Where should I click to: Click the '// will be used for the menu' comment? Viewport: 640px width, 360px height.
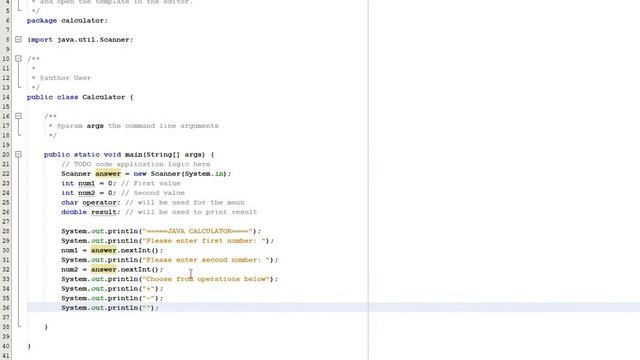pos(185,202)
